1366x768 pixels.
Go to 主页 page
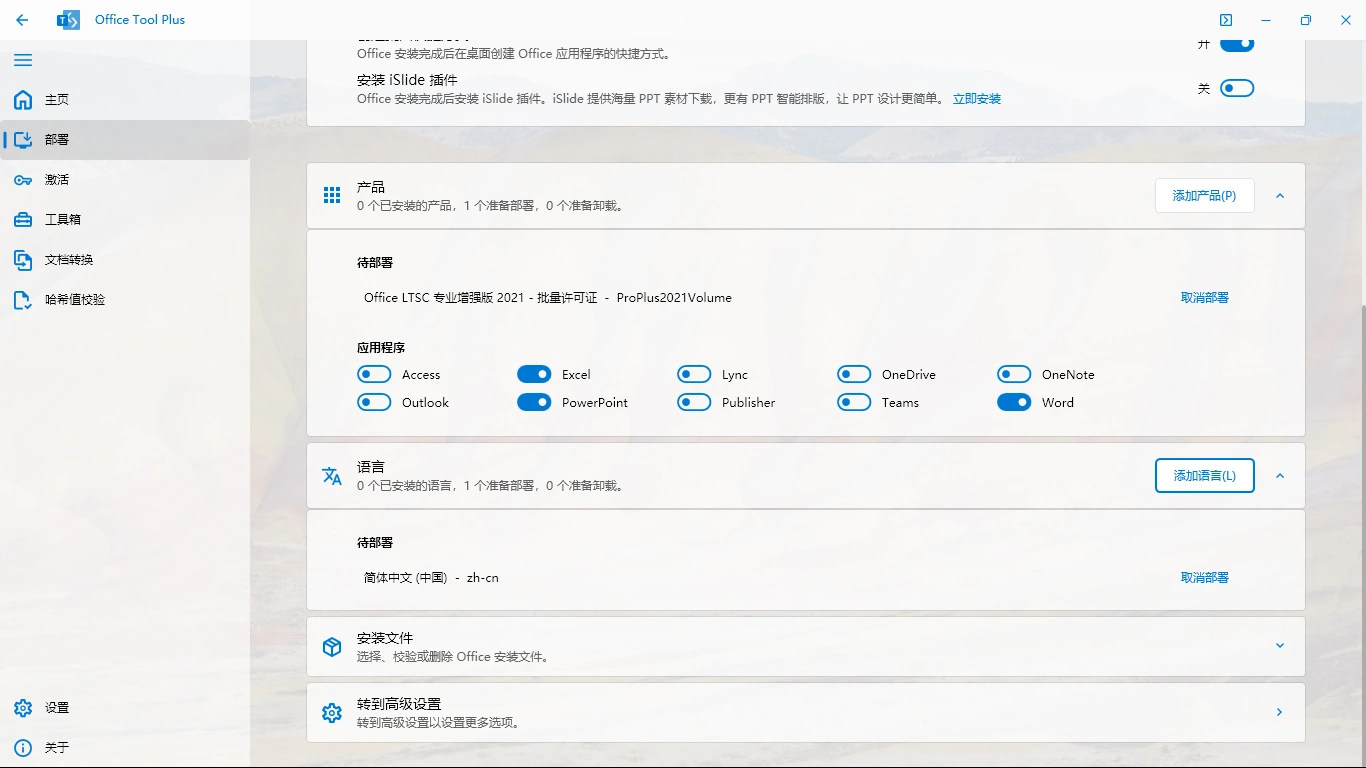coord(125,100)
